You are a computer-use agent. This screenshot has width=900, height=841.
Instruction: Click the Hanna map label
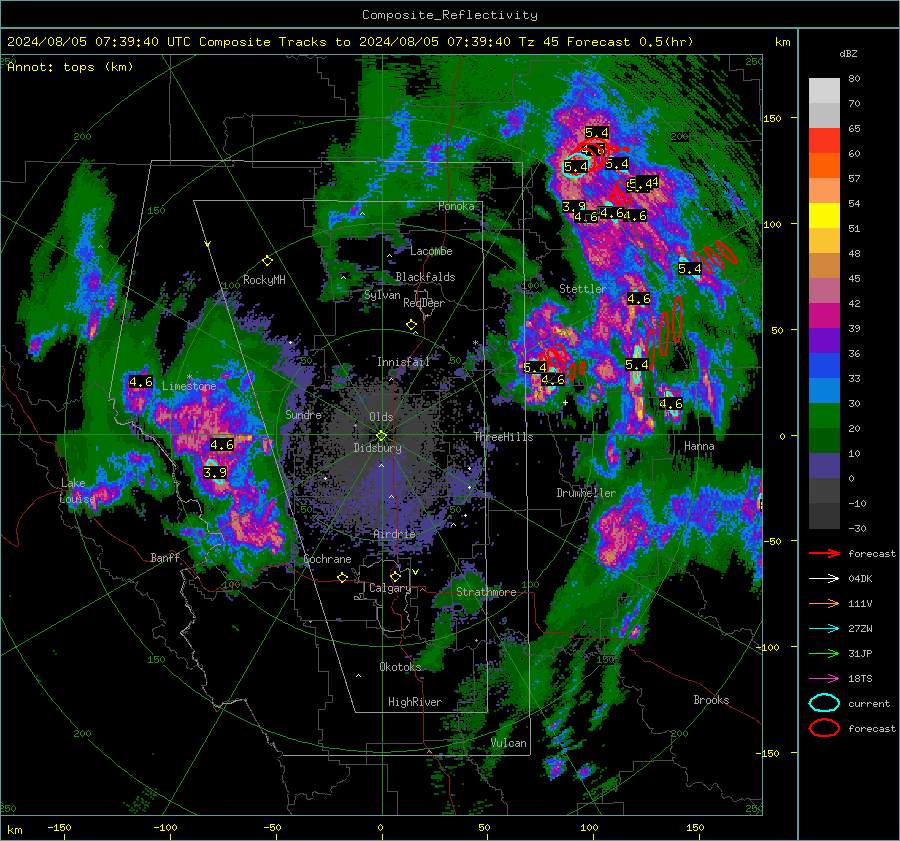pos(699,446)
